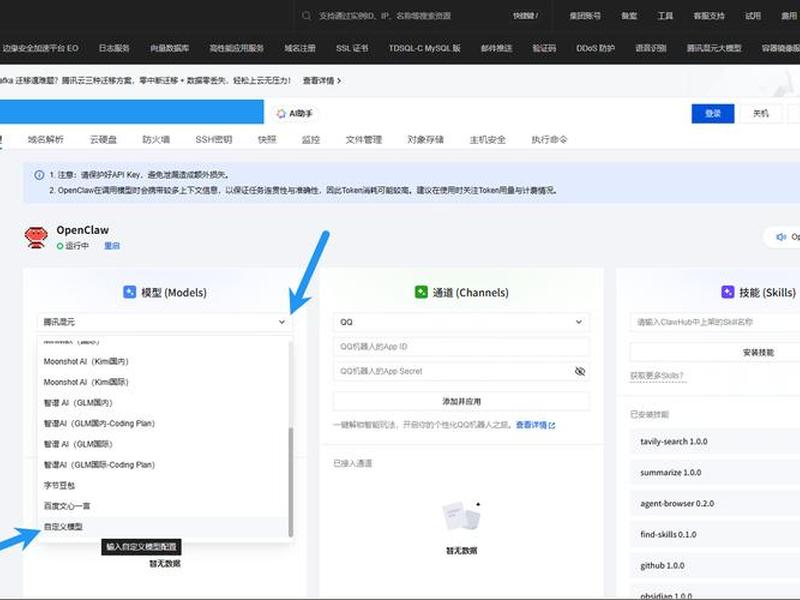The height and width of the screenshot is (600, 800).
Task: Click the OpenClaw red lobster logo
Action: click(36, 237)
